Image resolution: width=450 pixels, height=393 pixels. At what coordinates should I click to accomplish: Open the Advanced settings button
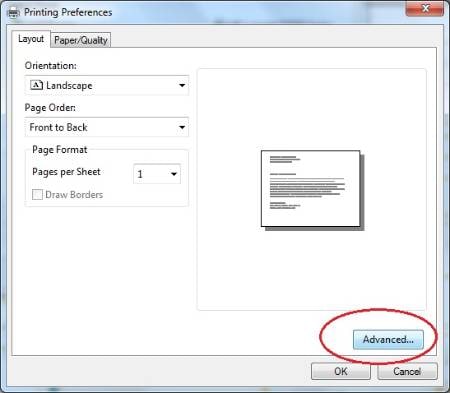click(x=388, y=339)
